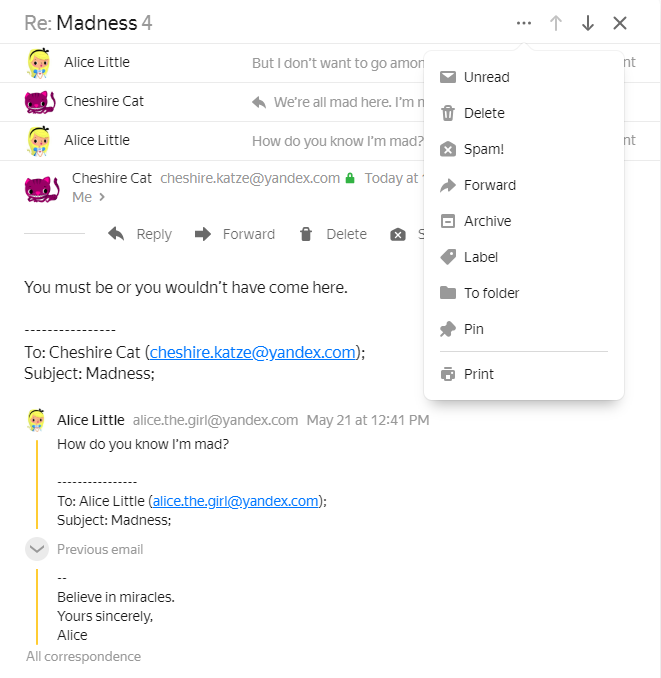
Task: Open the cheshire.katze@yandex.com email link
Action: tap(253, 352)
